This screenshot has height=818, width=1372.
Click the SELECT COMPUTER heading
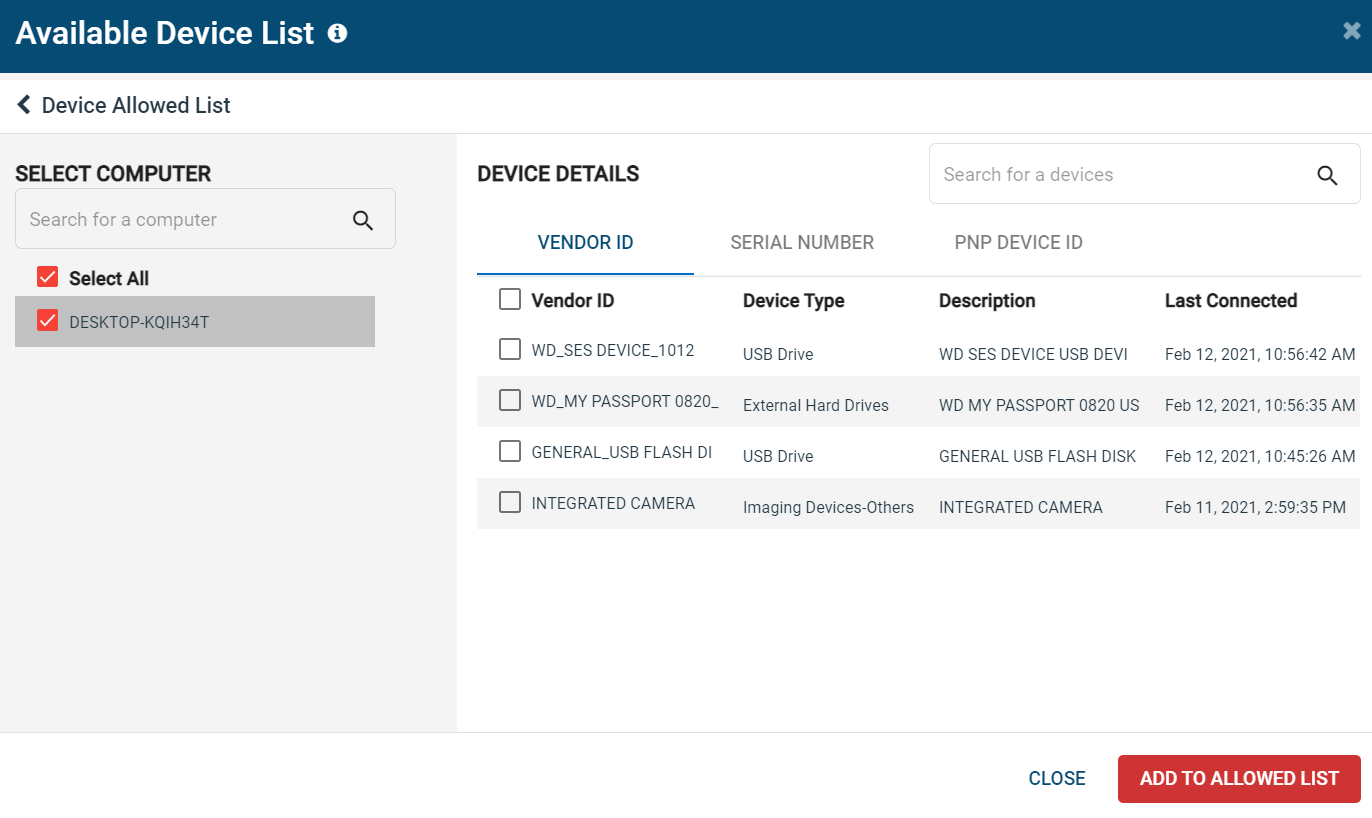coord(113,173)
